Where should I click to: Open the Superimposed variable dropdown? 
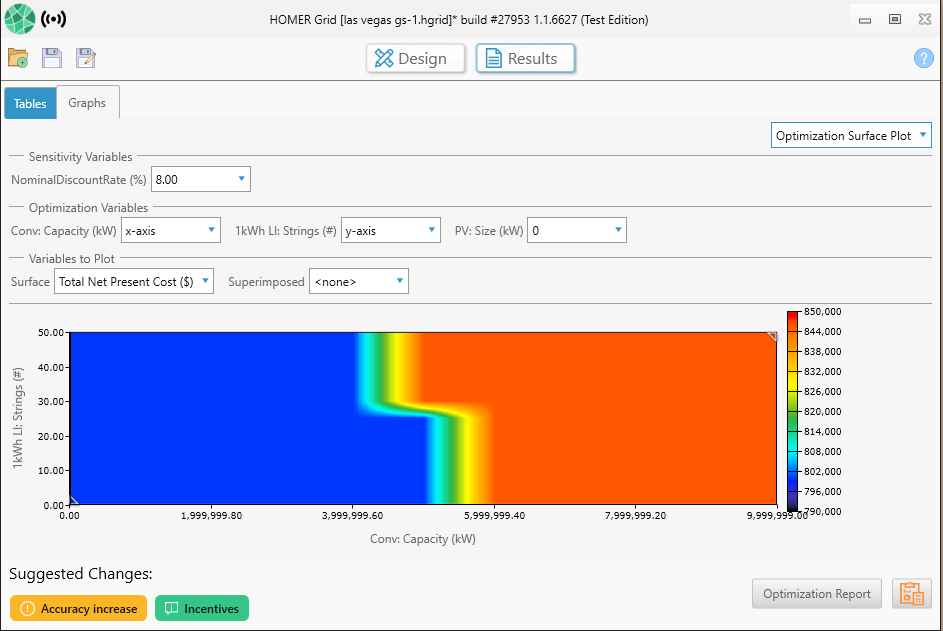(x=358, y=281)
